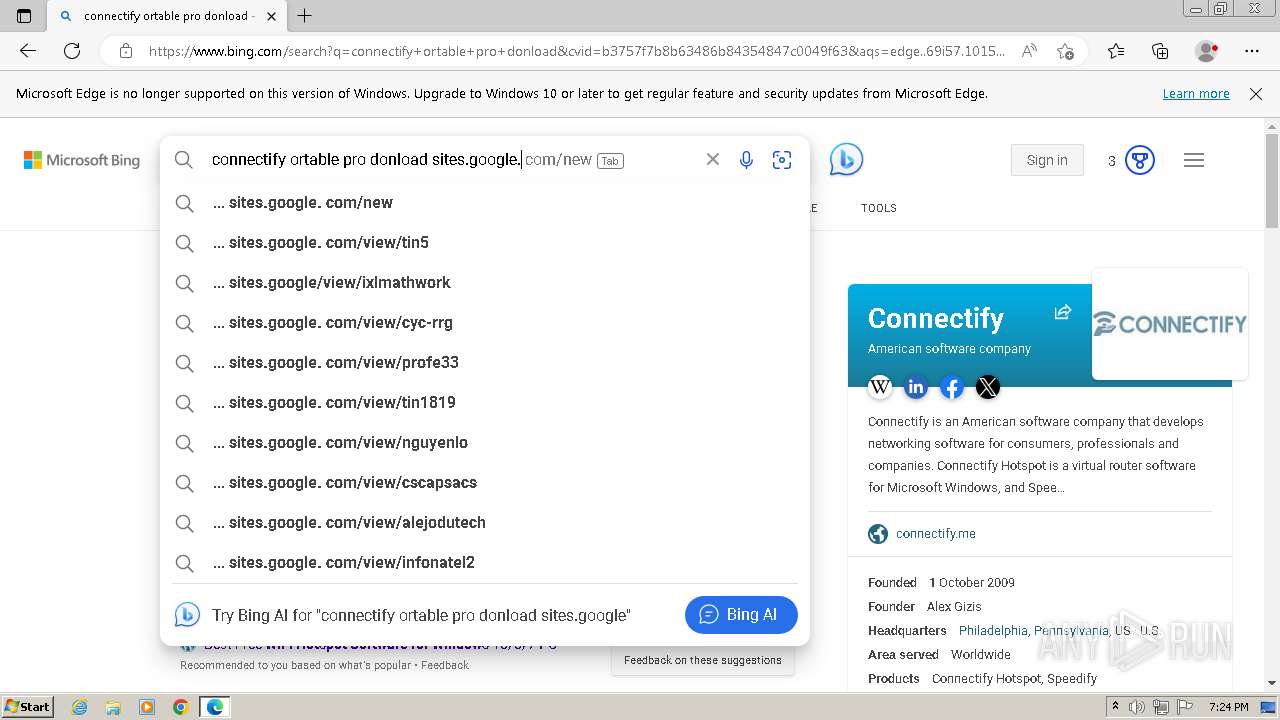
Task: Choose suggestion sites.google. com/view/tin5
Action: click(485, 242)
